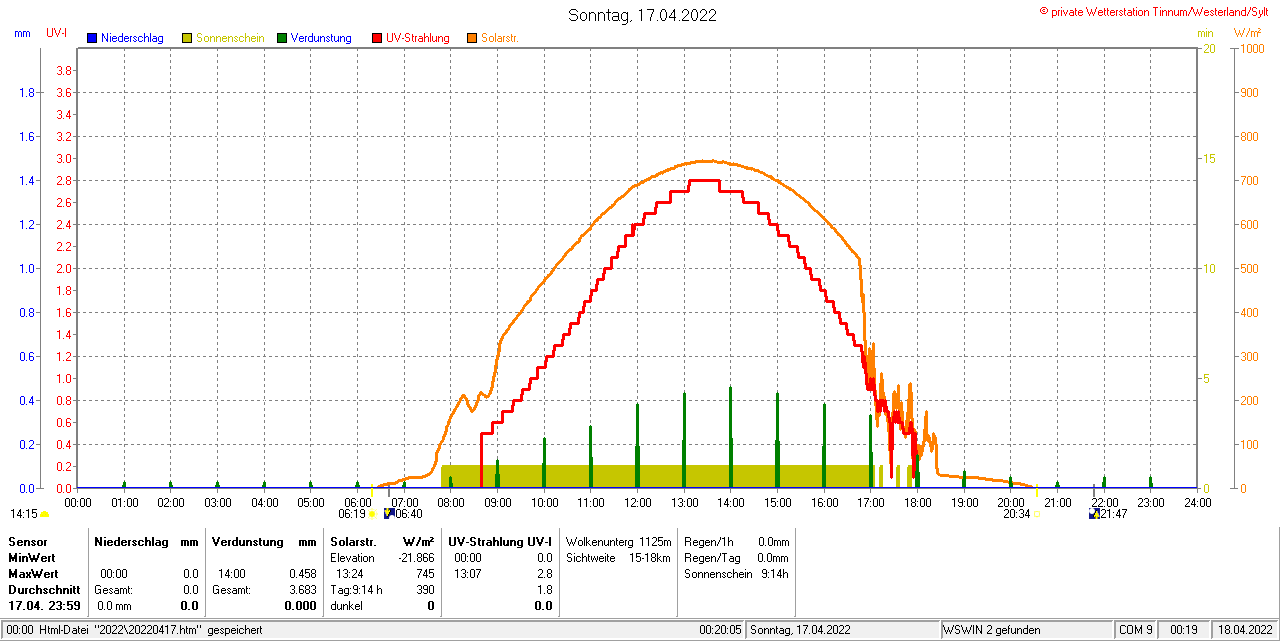This screenshot has height=641, width=1280.
Task: Click the Wolkenunterg 1125m entry
Action: pos(618,542)
